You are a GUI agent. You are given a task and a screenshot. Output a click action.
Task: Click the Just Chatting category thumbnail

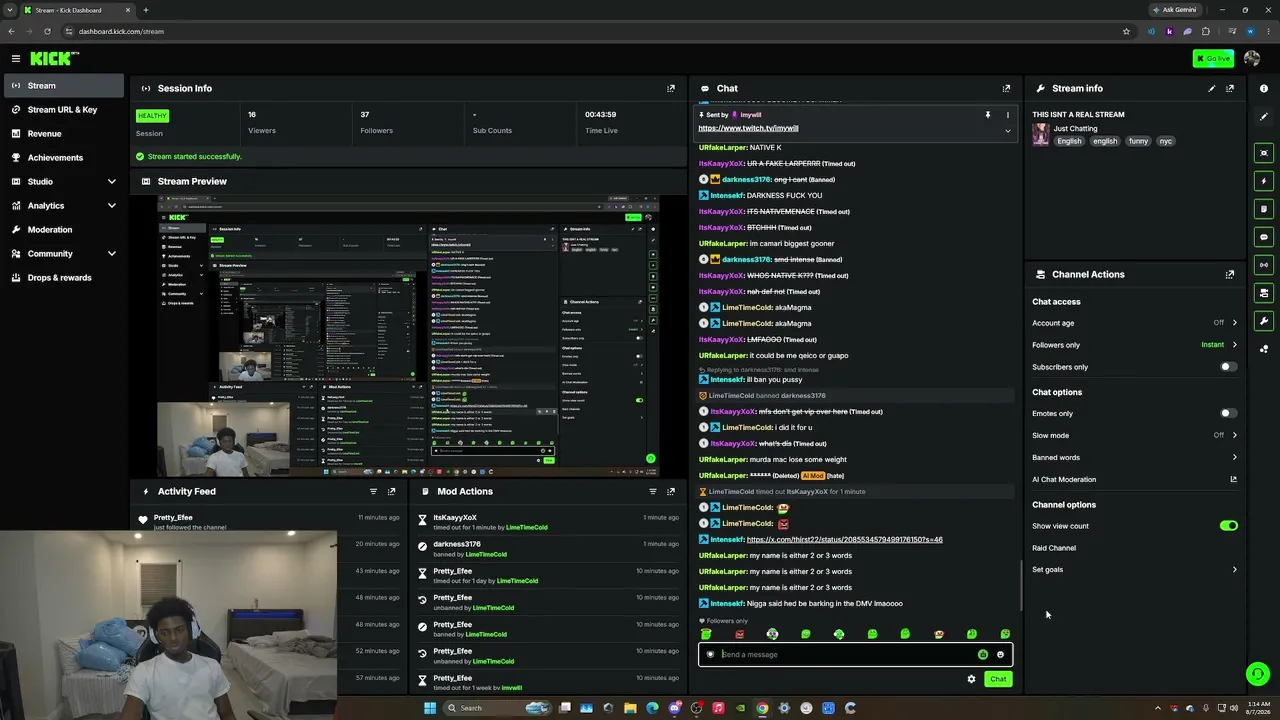[x=1041, y=135]
